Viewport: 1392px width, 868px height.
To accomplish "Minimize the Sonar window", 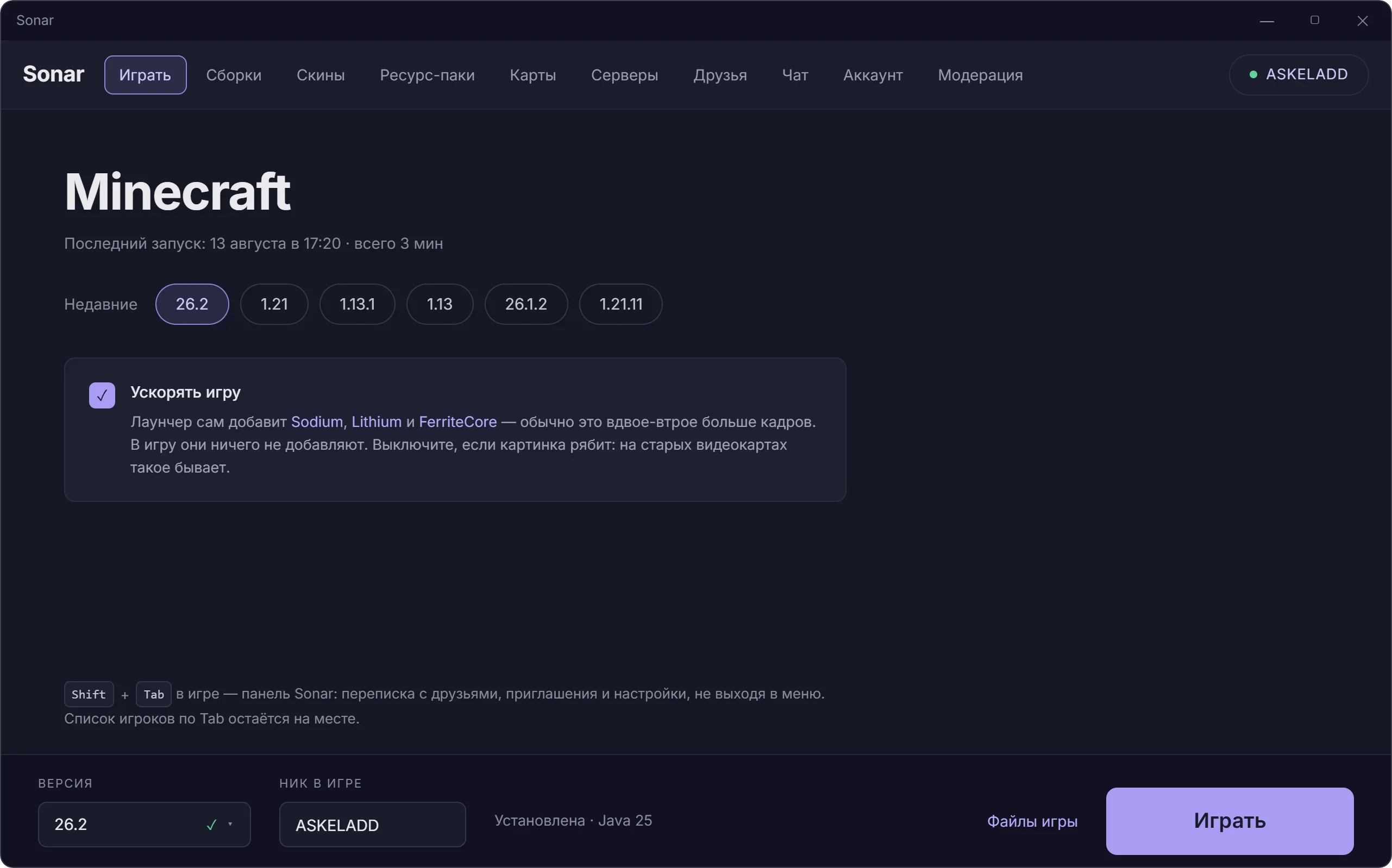I will [1267, 21].
